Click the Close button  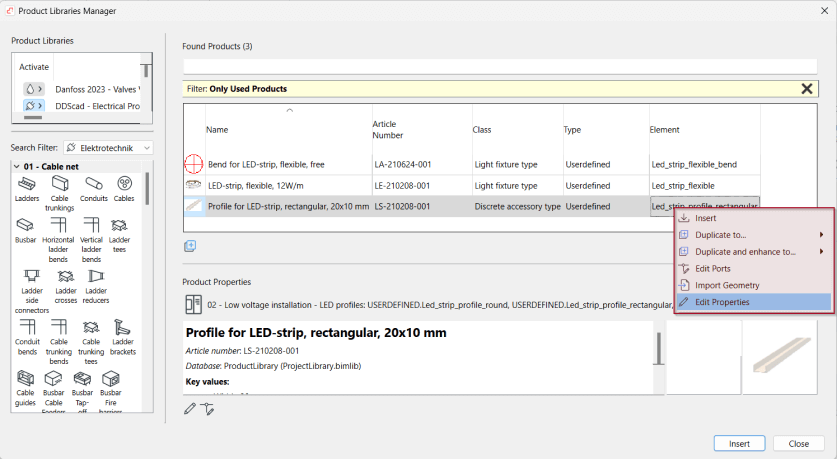tap(798, 443)
